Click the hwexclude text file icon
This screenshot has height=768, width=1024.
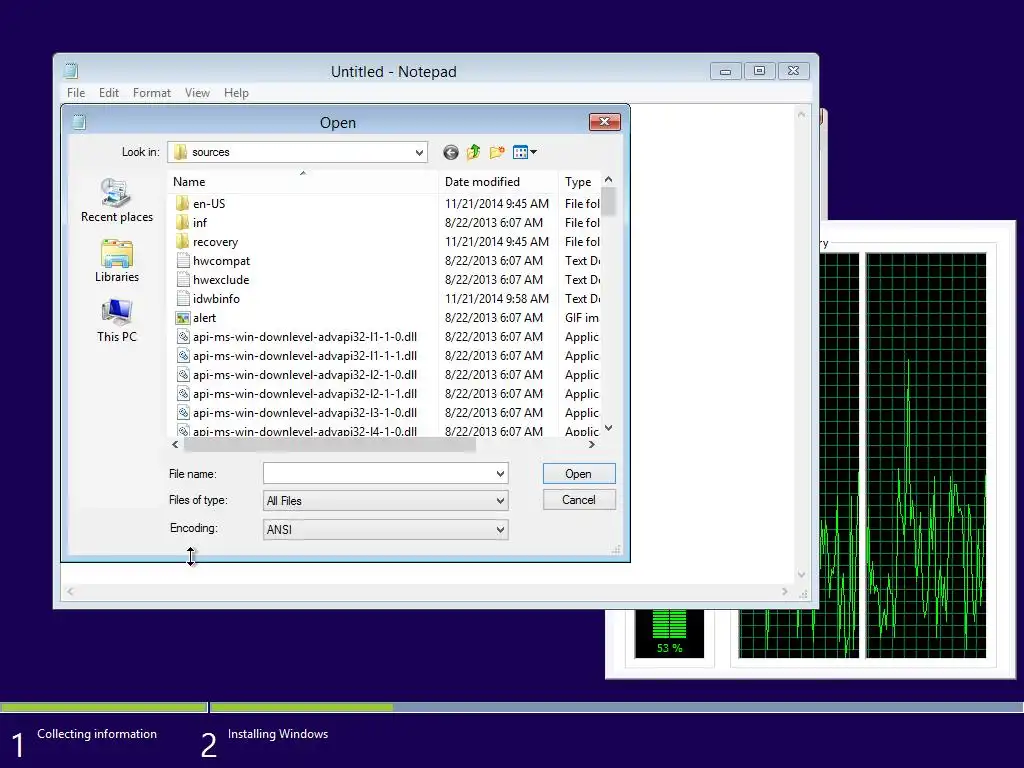pos(183,280)
